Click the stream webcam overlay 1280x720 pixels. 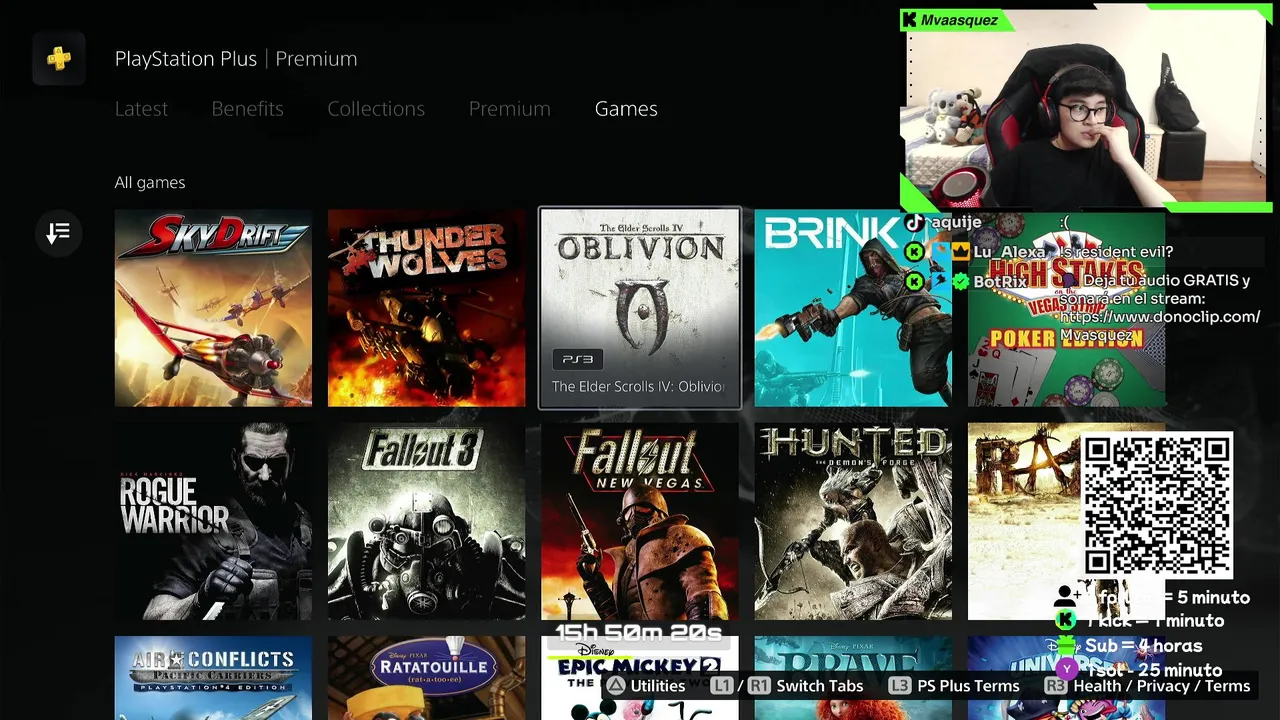click(x=1085, y=109)
